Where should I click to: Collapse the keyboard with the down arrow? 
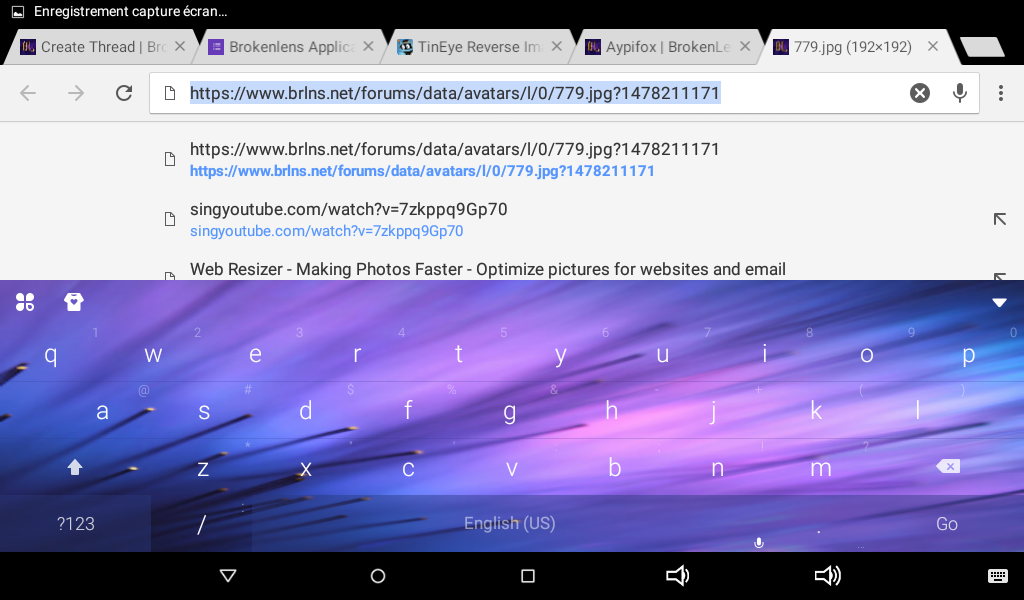click(999, 302)
